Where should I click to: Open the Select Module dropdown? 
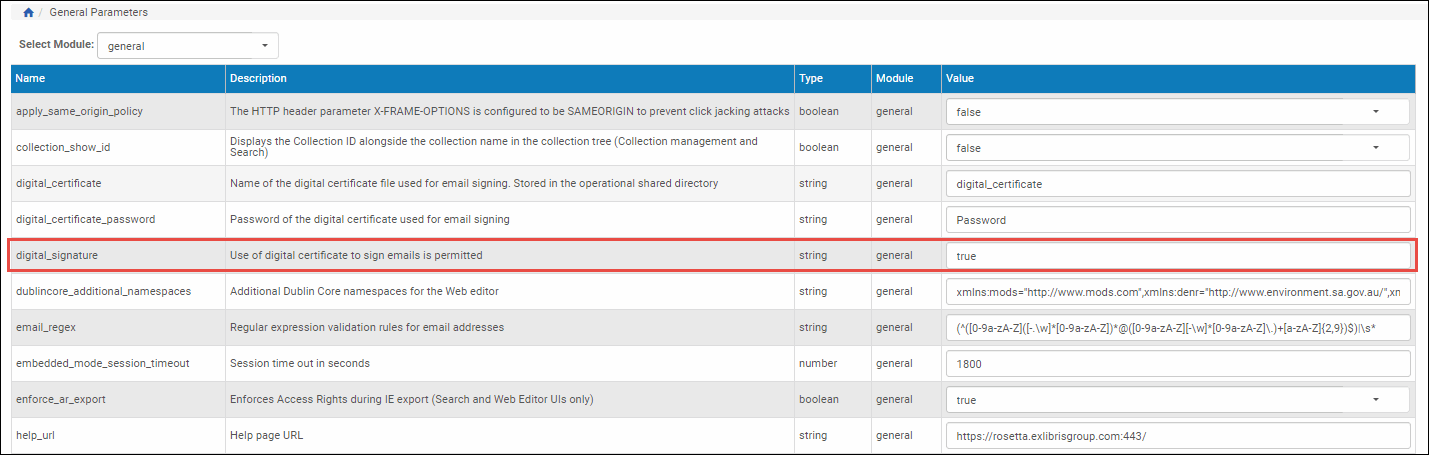187,46
